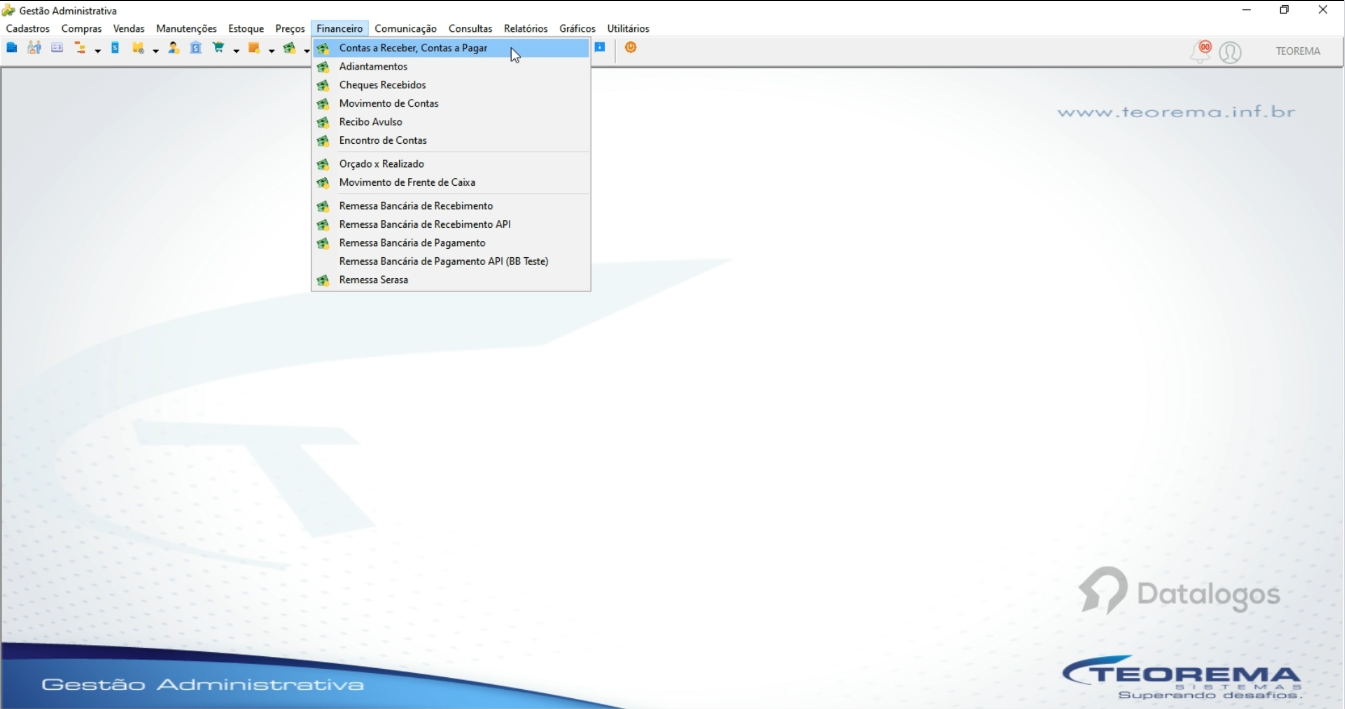Open the Cadastros menu
This screenshot has height=709, width=1345.
pyautogui.click(x=28, y=29)
